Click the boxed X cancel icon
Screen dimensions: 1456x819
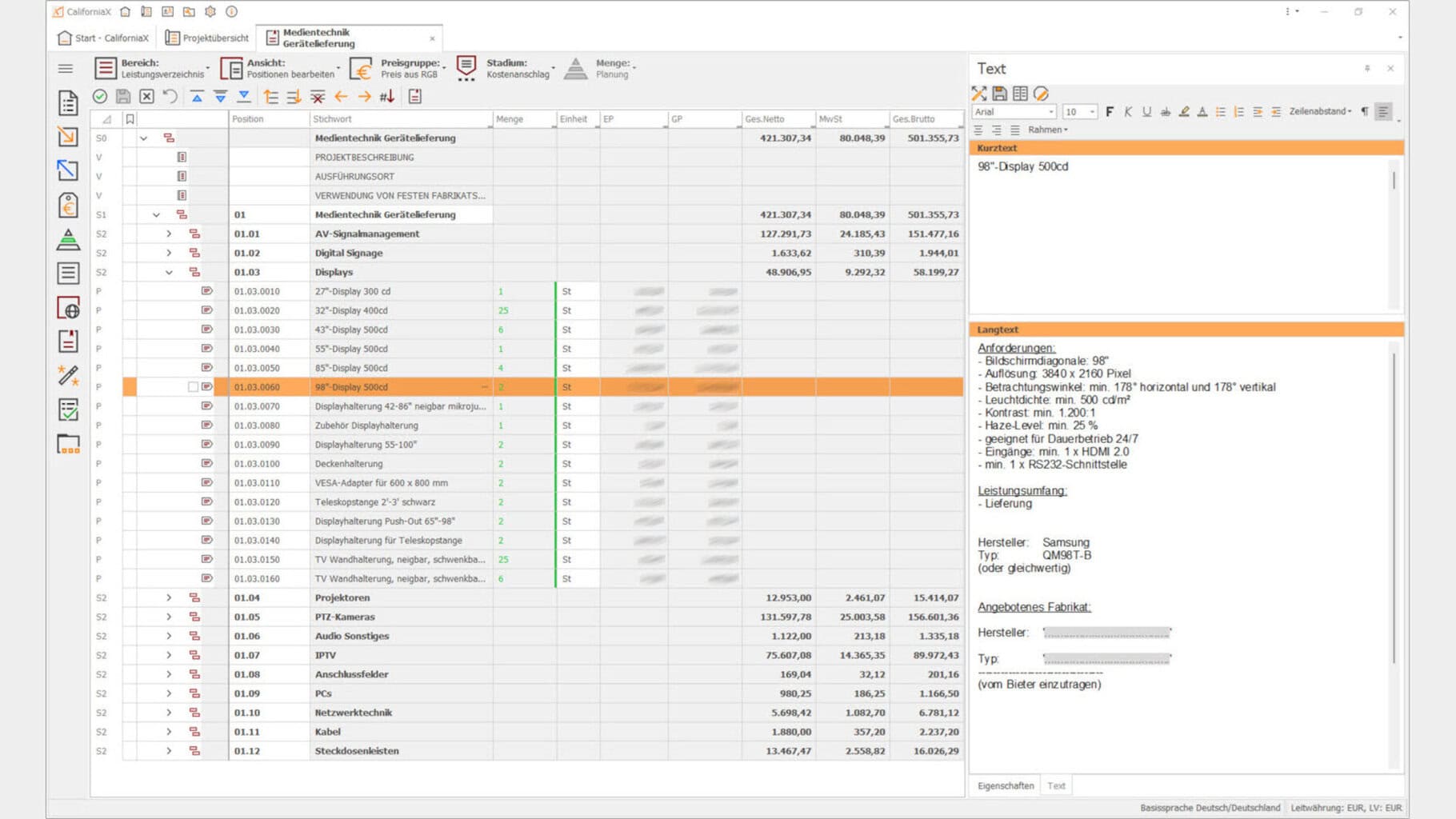[146, 97]
